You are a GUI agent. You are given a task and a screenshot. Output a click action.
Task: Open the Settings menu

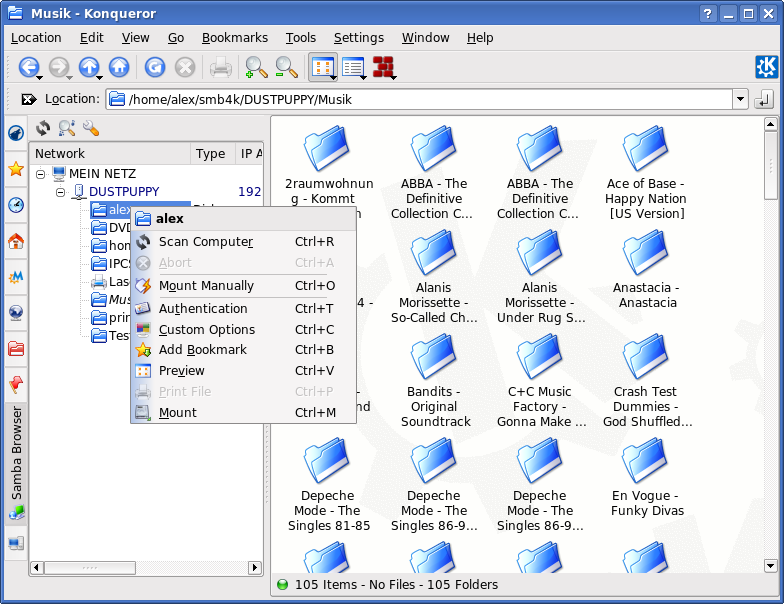[358, 38]
